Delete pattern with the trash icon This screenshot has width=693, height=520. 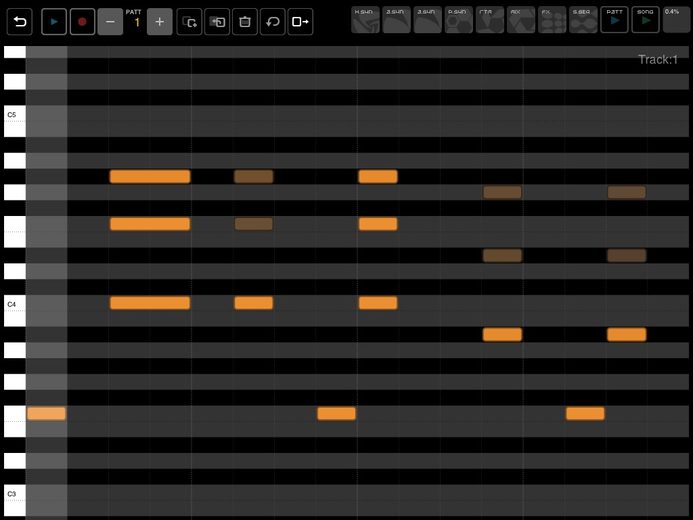(245, 22)
